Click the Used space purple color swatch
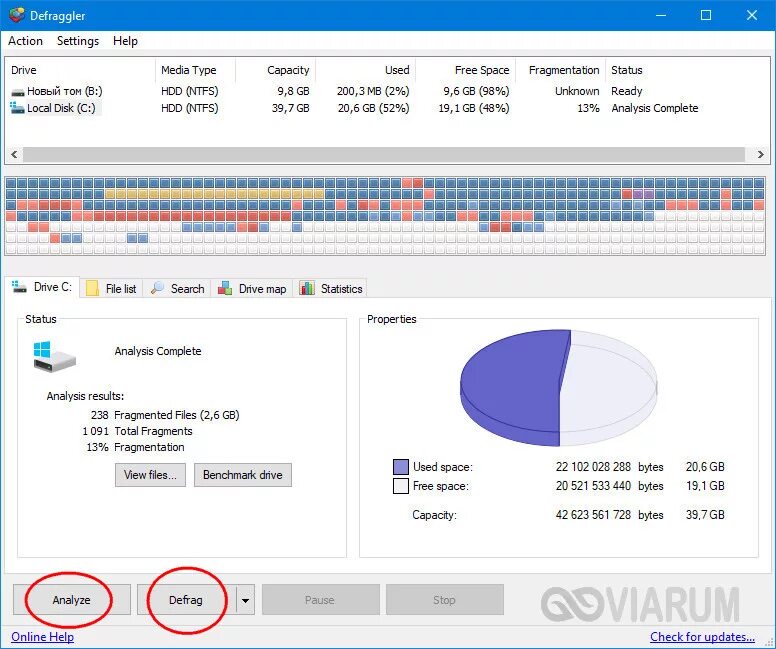Viewport: 776px width, 649px height. click(x=401, y=467)
